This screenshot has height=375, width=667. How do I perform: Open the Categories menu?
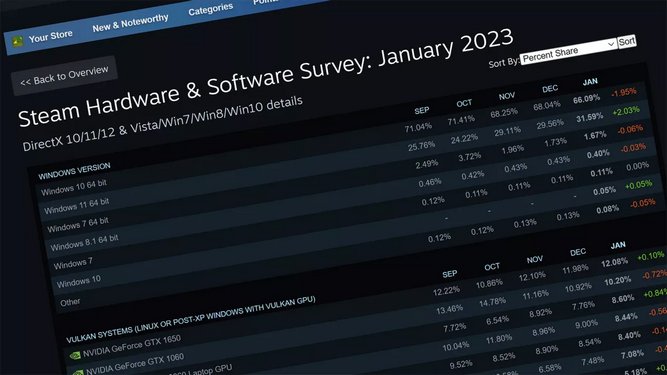(x=211, y=9)
